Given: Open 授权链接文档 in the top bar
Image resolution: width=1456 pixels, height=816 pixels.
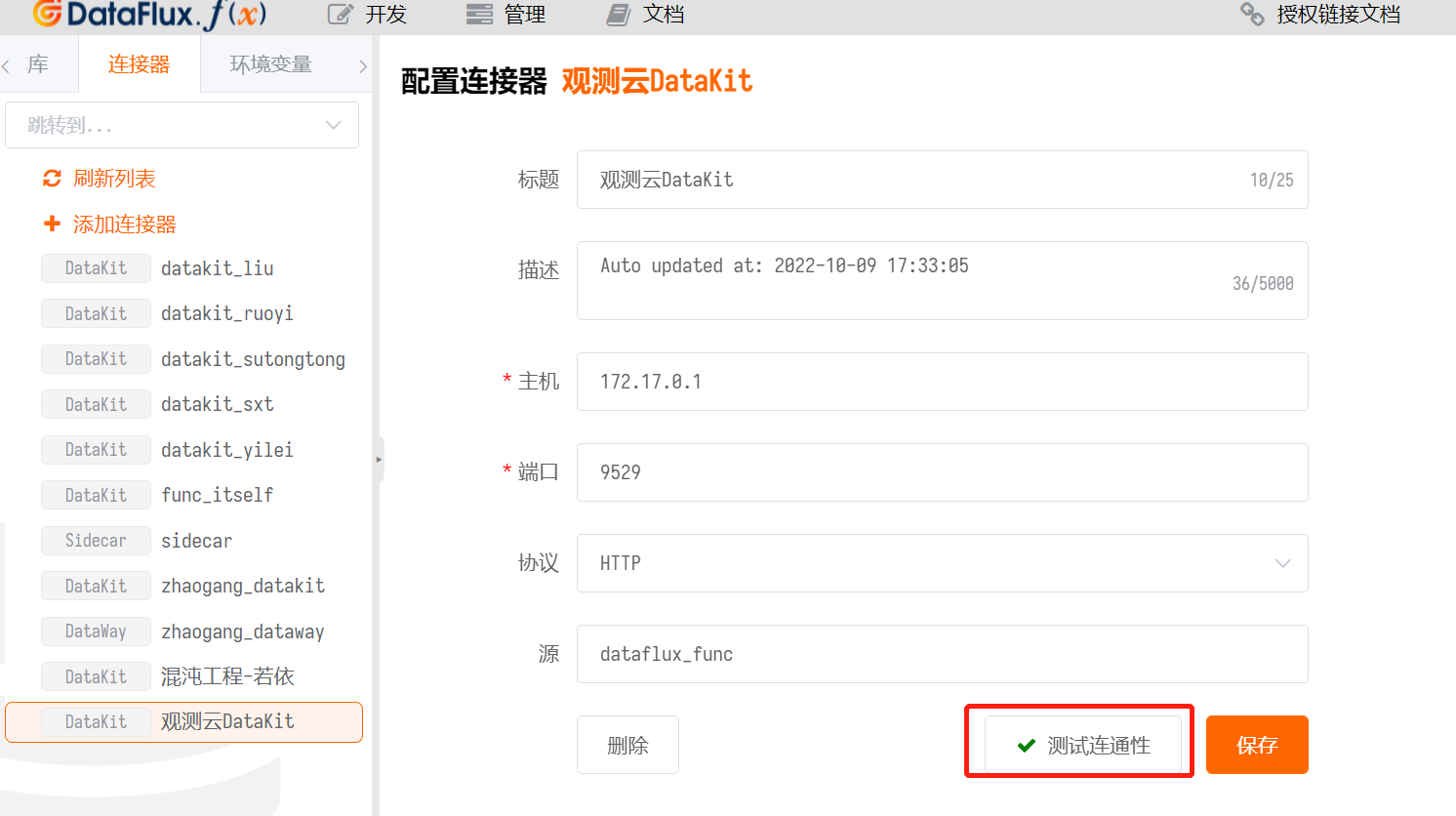Looking at the screenshot, I should click(1320, 14).
